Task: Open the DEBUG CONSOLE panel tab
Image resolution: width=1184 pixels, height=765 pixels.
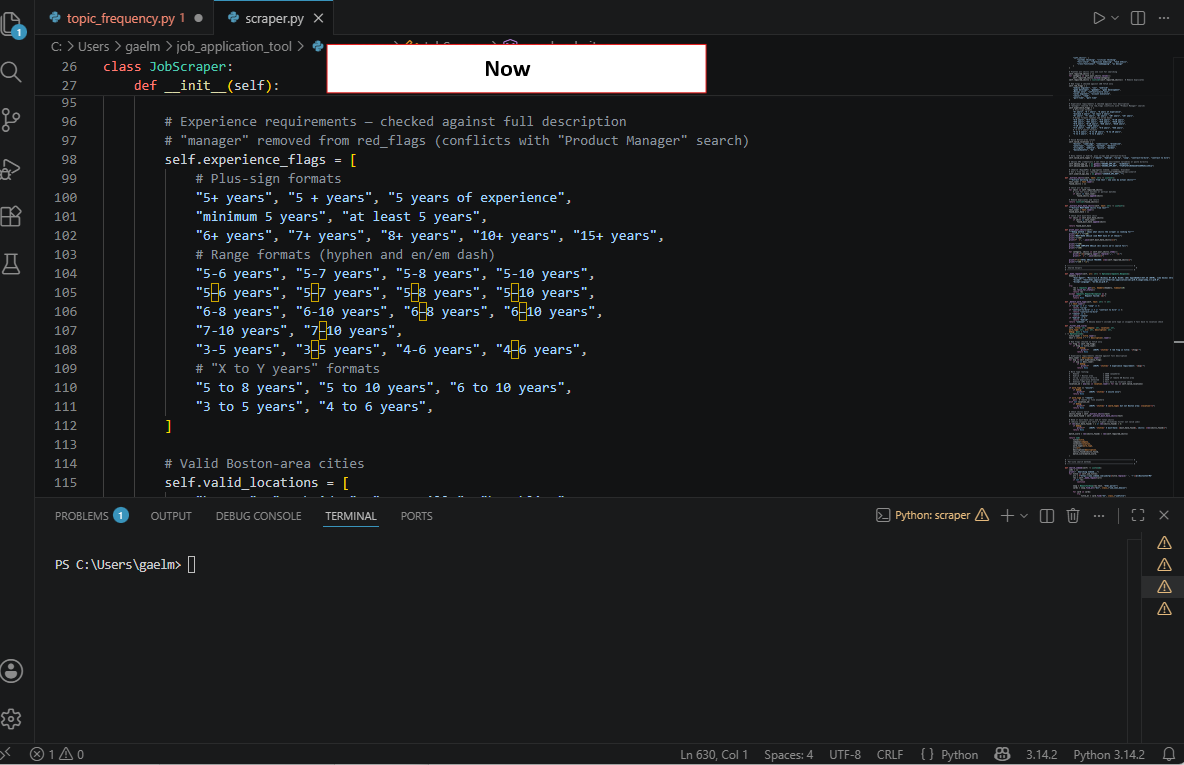Action: pos(258,516)
